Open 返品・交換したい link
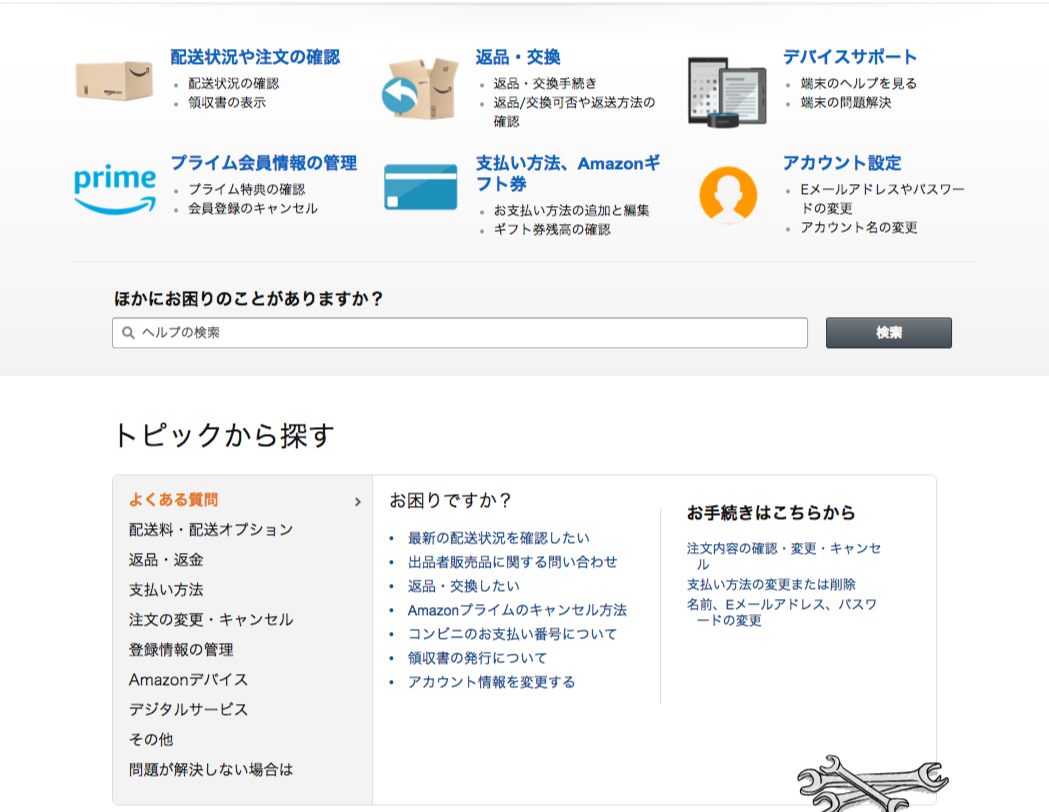The height and width of the screenshot is (812, 1049). (464, 586)
